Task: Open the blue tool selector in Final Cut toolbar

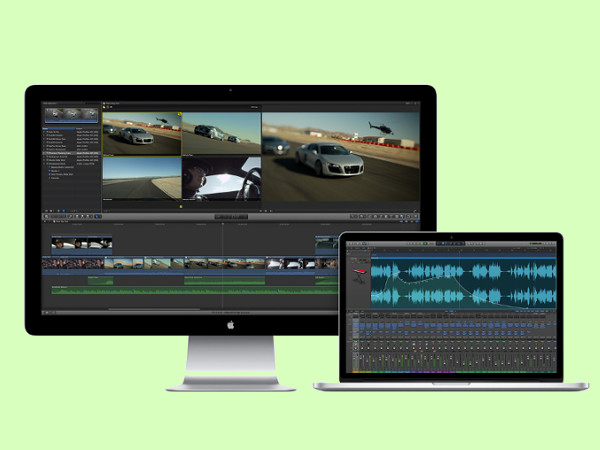Action: (x=98, y=217)
